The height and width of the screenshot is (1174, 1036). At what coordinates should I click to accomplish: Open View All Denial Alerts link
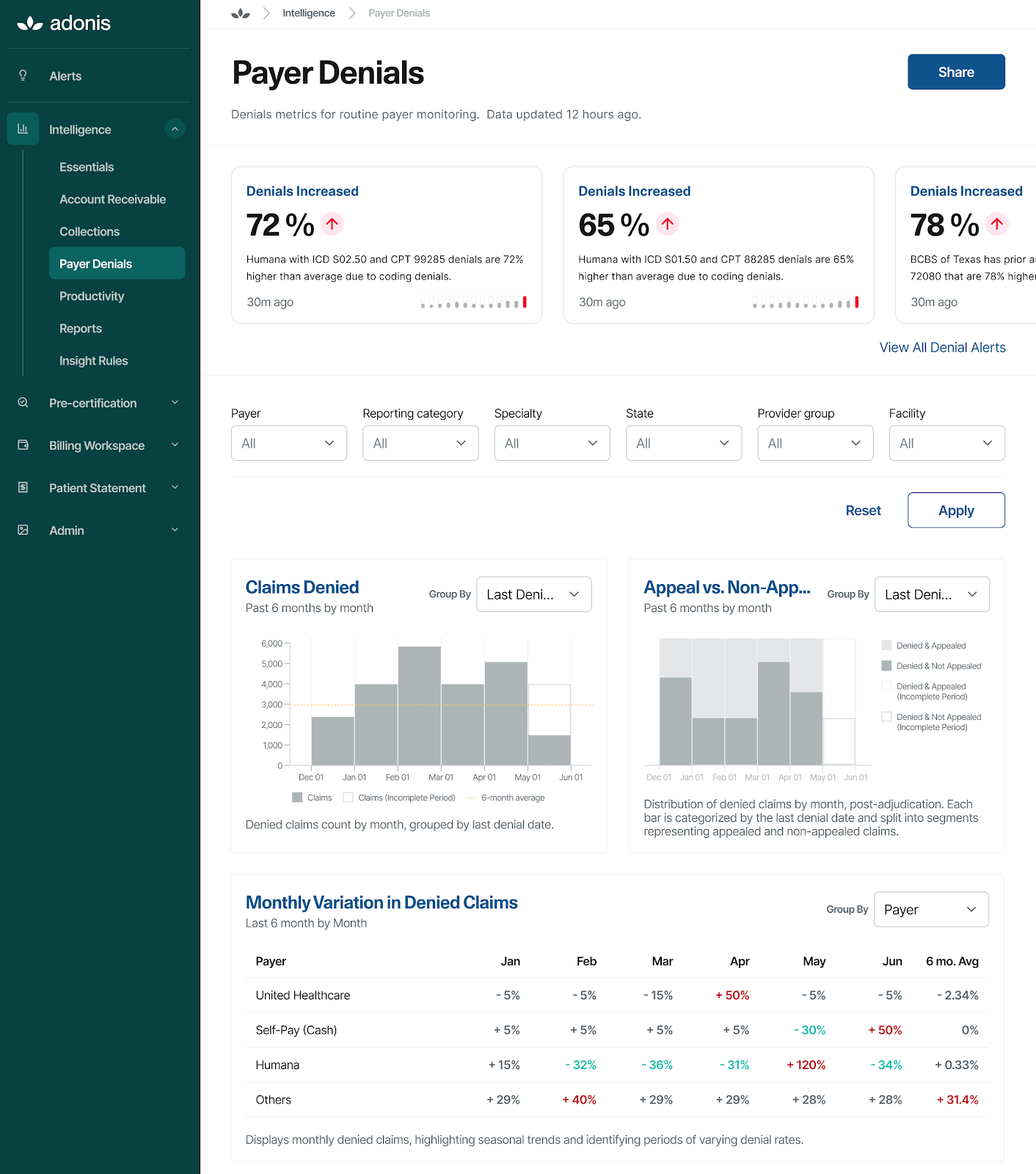coord(942,348)
